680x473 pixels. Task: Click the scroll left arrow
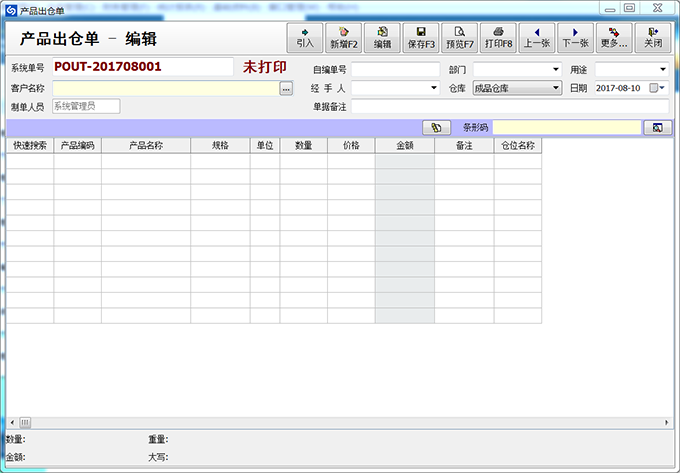(12, 422)
